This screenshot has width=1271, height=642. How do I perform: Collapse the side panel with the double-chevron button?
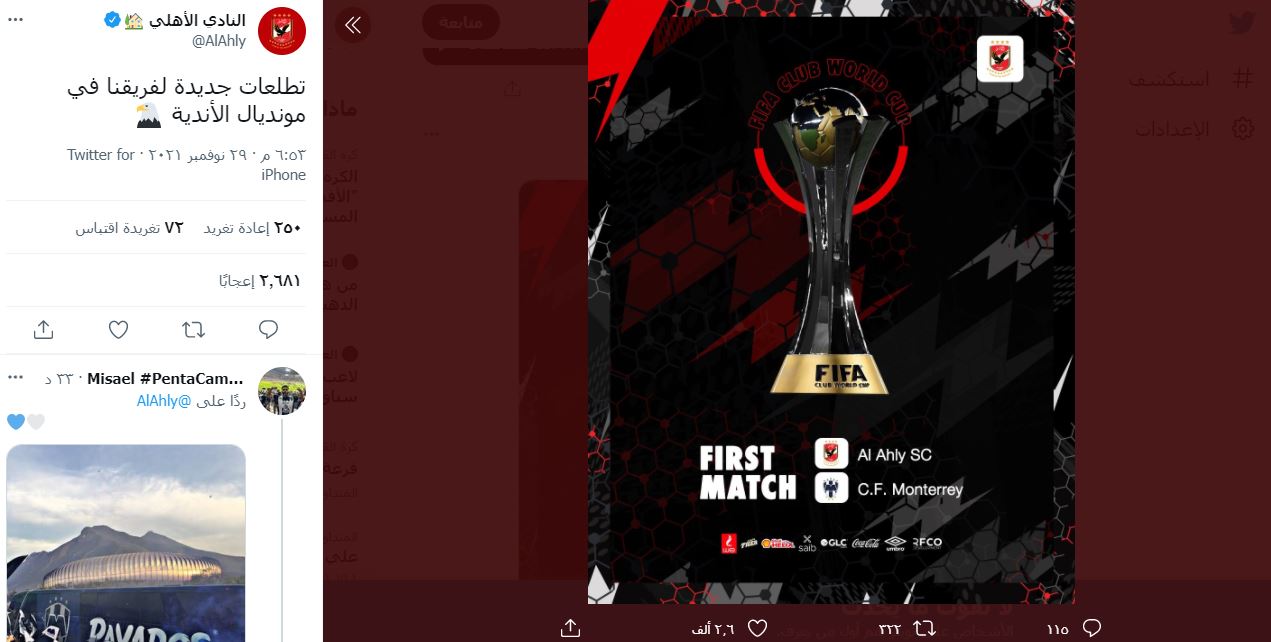[x=352, y=25]
